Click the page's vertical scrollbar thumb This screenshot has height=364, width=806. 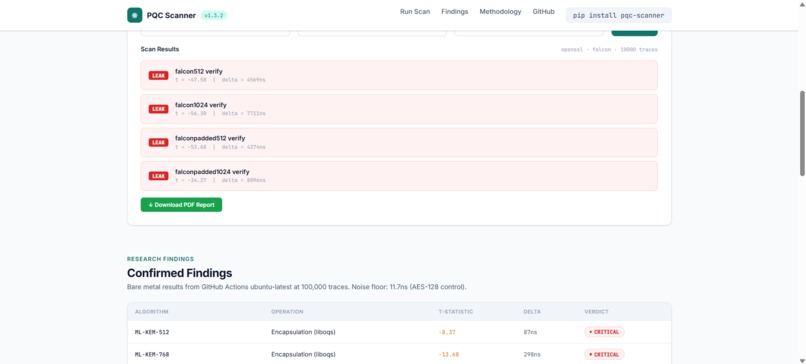tap(802, 134)
